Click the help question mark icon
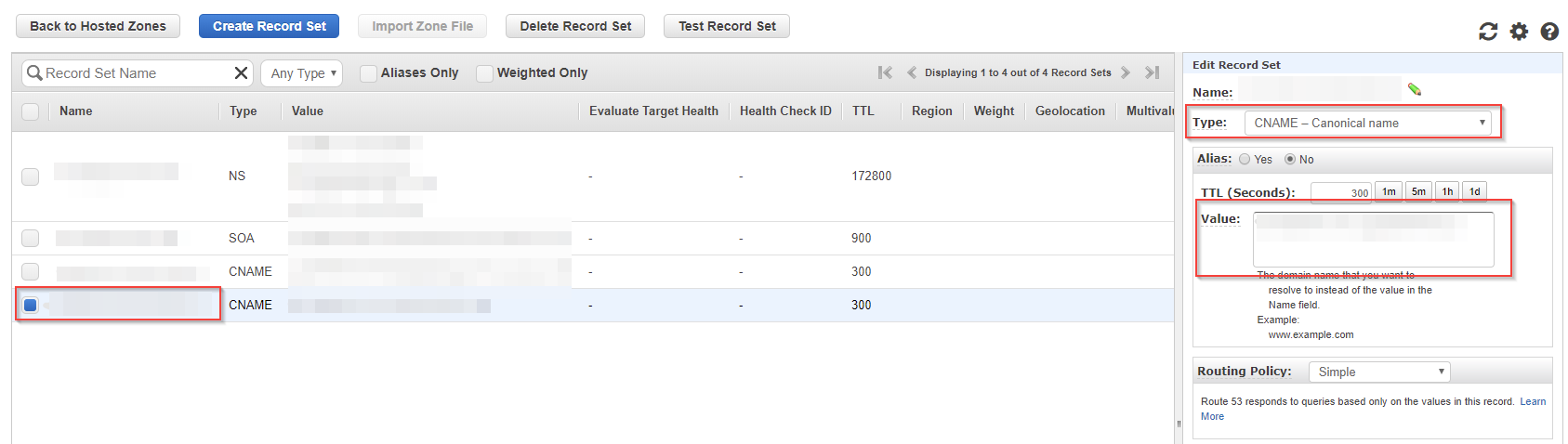 1549,32
